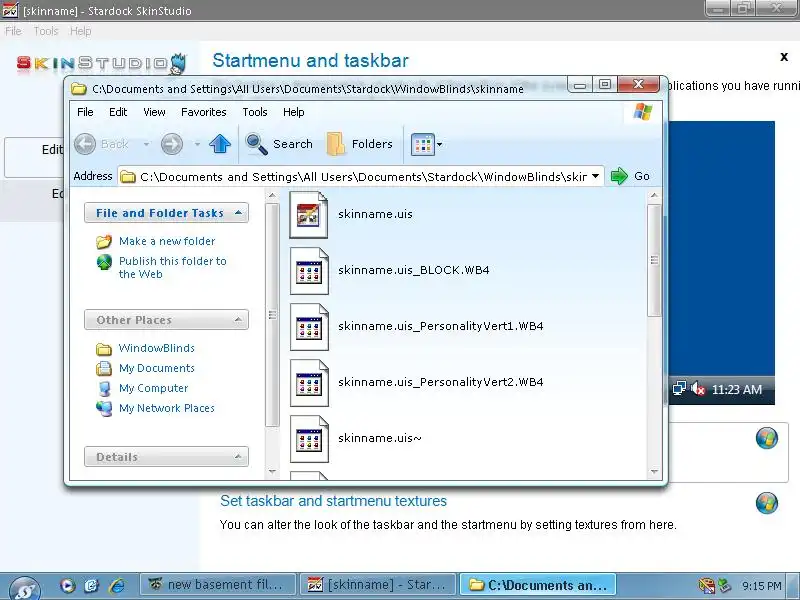Screen dimensions: 800x600
Task: Open WindowBlinds folder link
Action: point(157,348)
